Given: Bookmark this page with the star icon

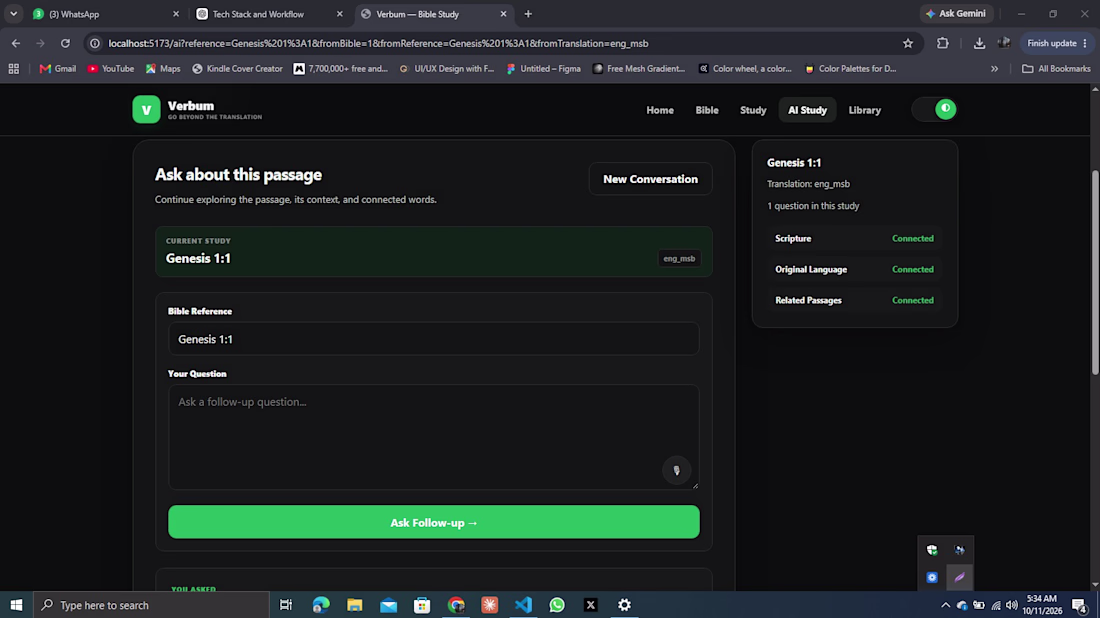Looking at the screenshot, I should (908, 43).
